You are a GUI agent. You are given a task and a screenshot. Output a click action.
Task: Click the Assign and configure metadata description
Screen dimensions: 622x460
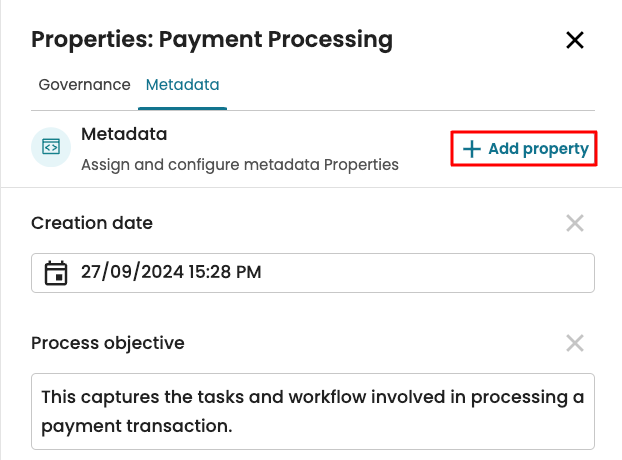[239, 164]
